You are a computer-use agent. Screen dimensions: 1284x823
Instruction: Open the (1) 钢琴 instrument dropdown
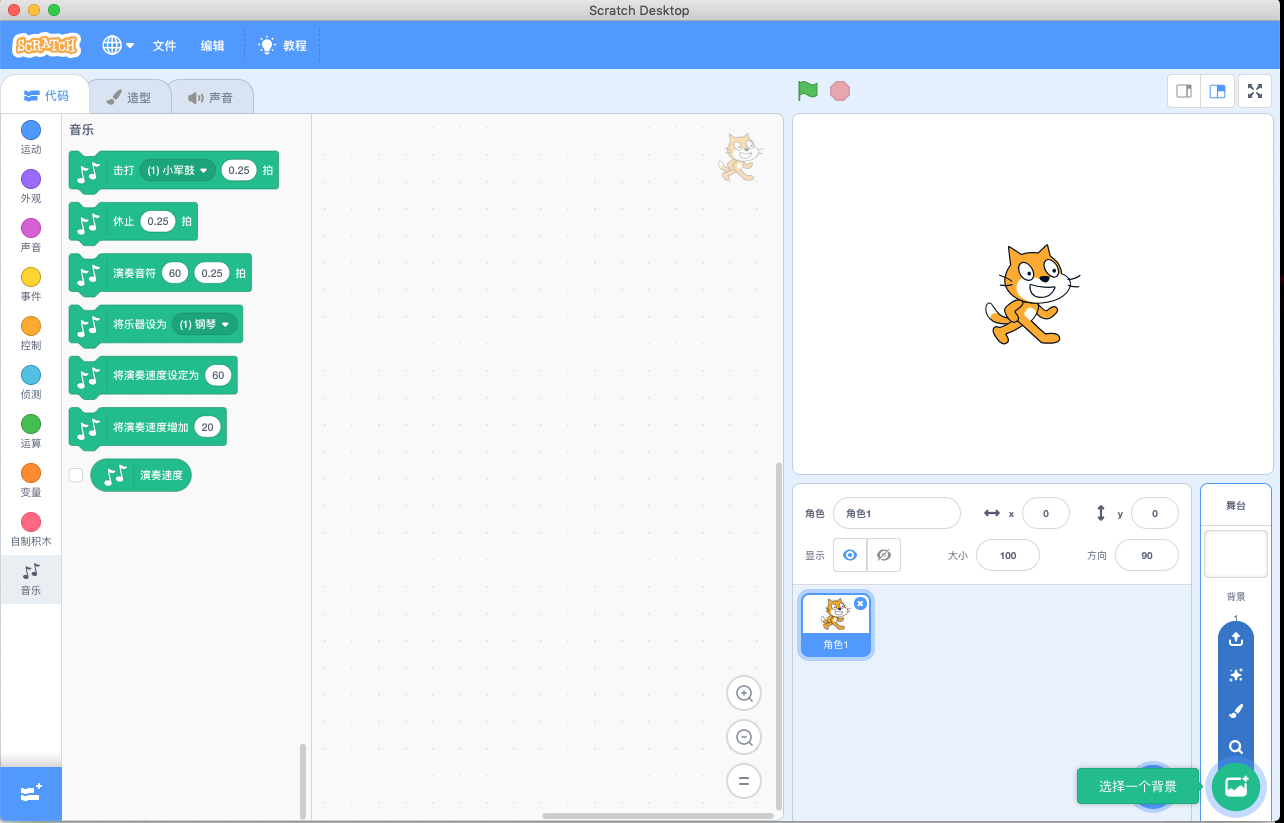click(x=205, y=324)
